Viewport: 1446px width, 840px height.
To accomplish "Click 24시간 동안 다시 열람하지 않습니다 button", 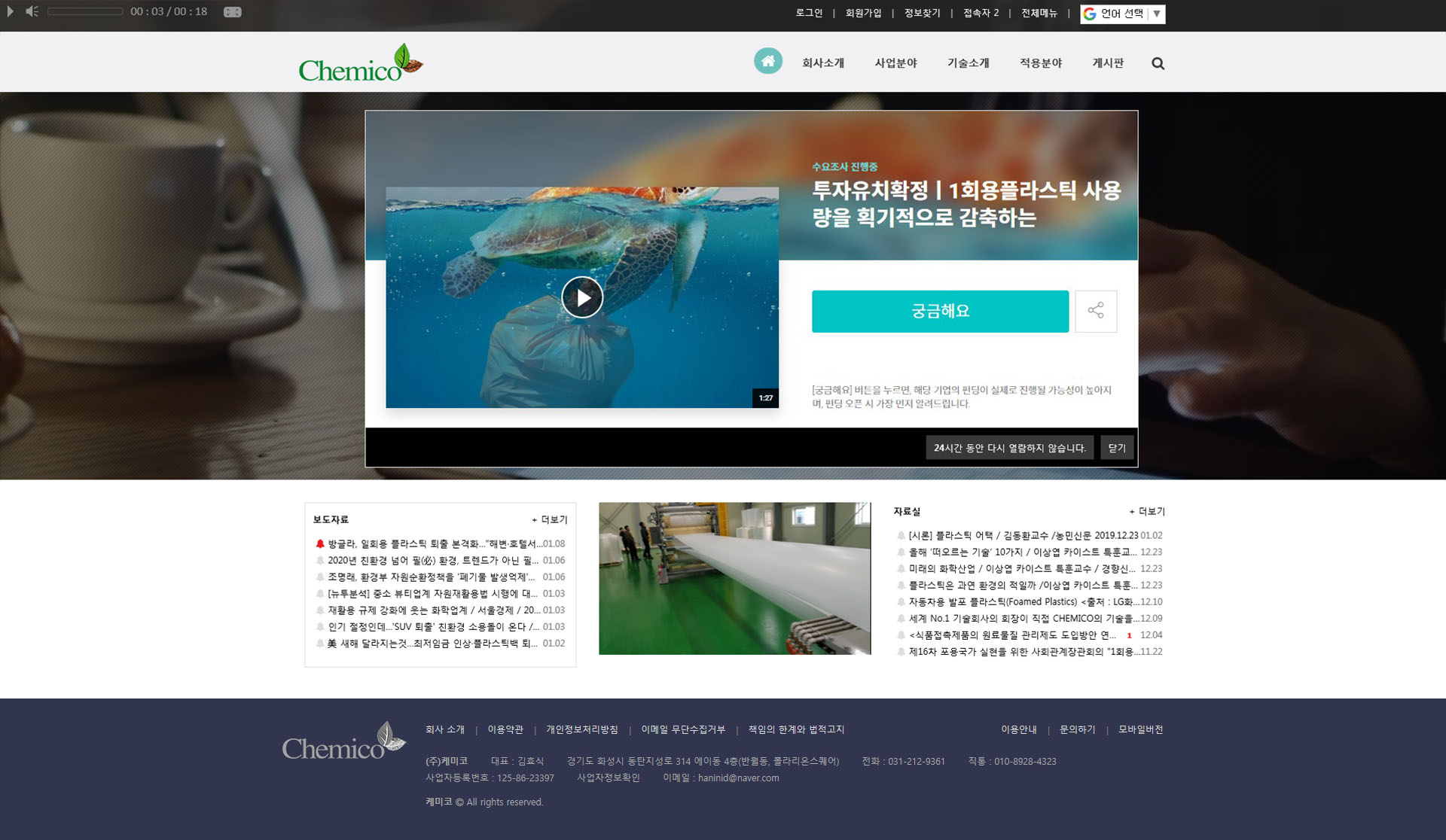I will (1009, 448).
